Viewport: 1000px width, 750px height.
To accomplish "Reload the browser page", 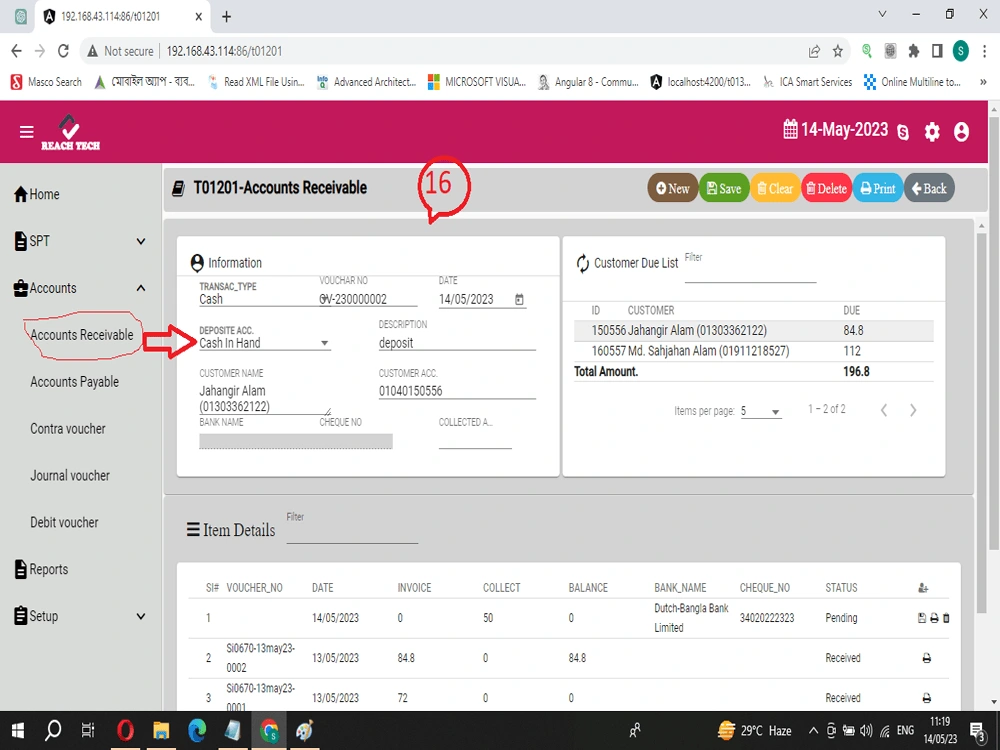I will click(63, 51).
